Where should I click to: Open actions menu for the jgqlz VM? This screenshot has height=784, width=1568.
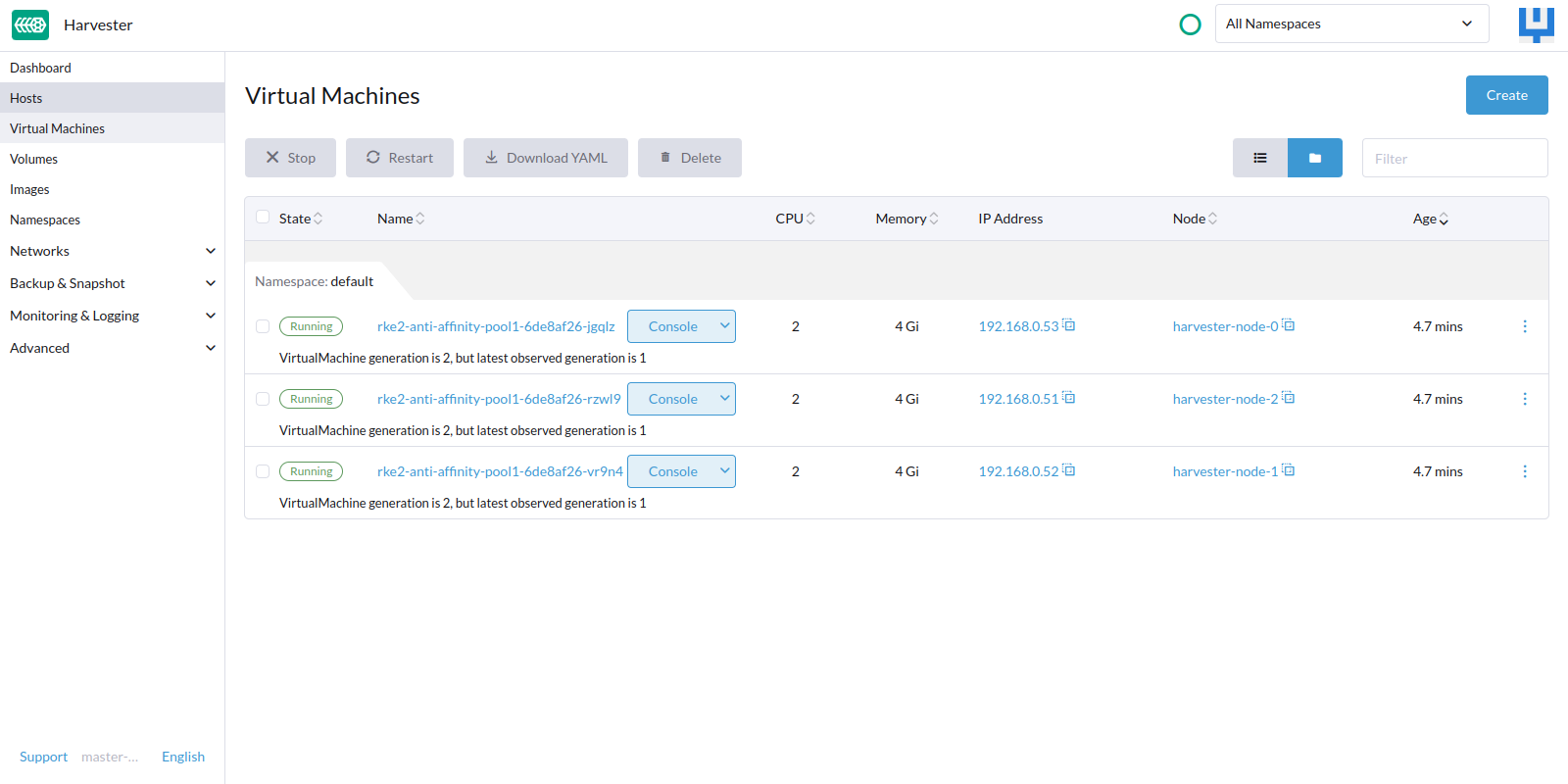tap(1525, 326)
